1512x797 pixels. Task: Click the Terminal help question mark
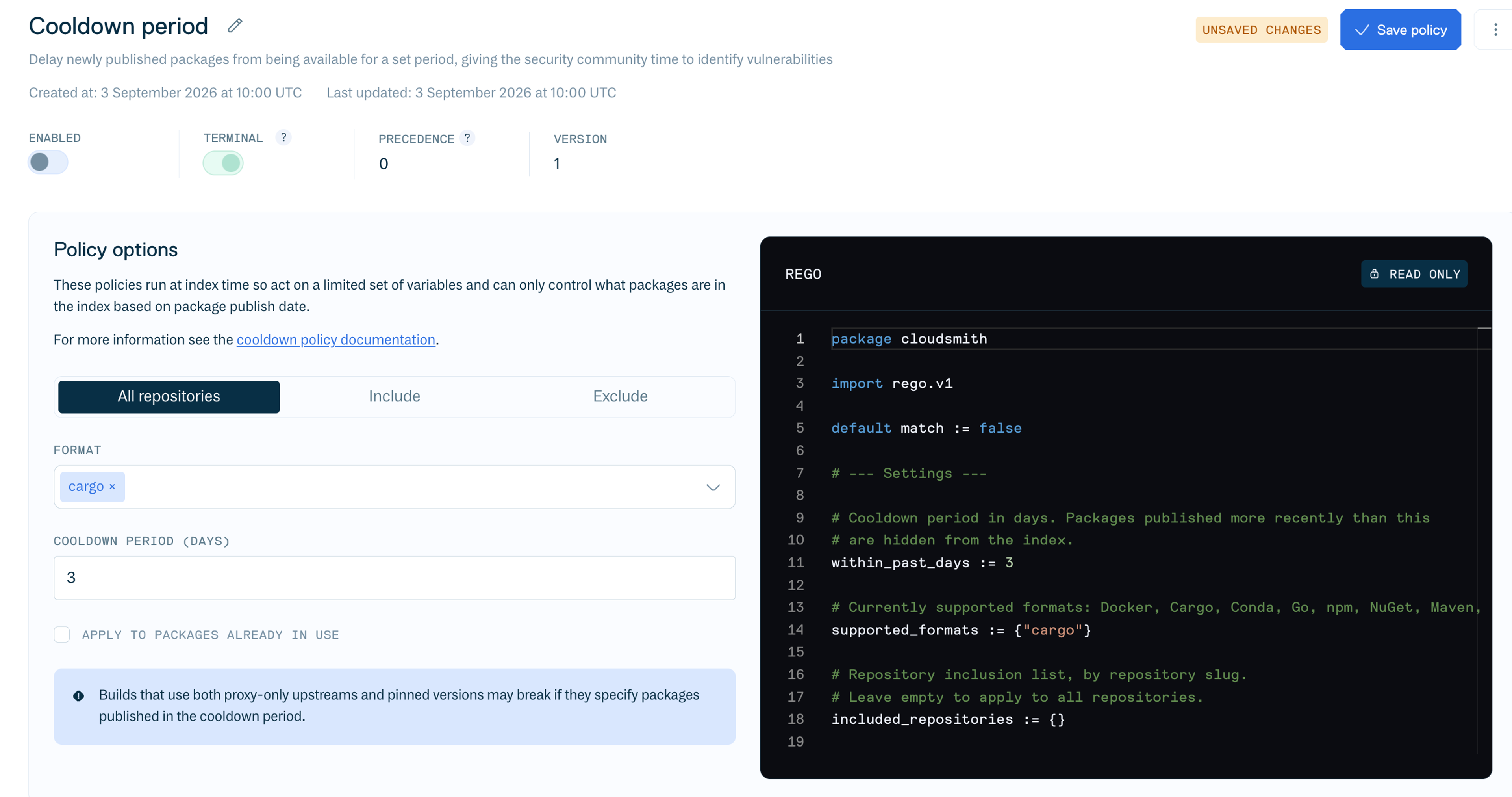coord(283,137)
